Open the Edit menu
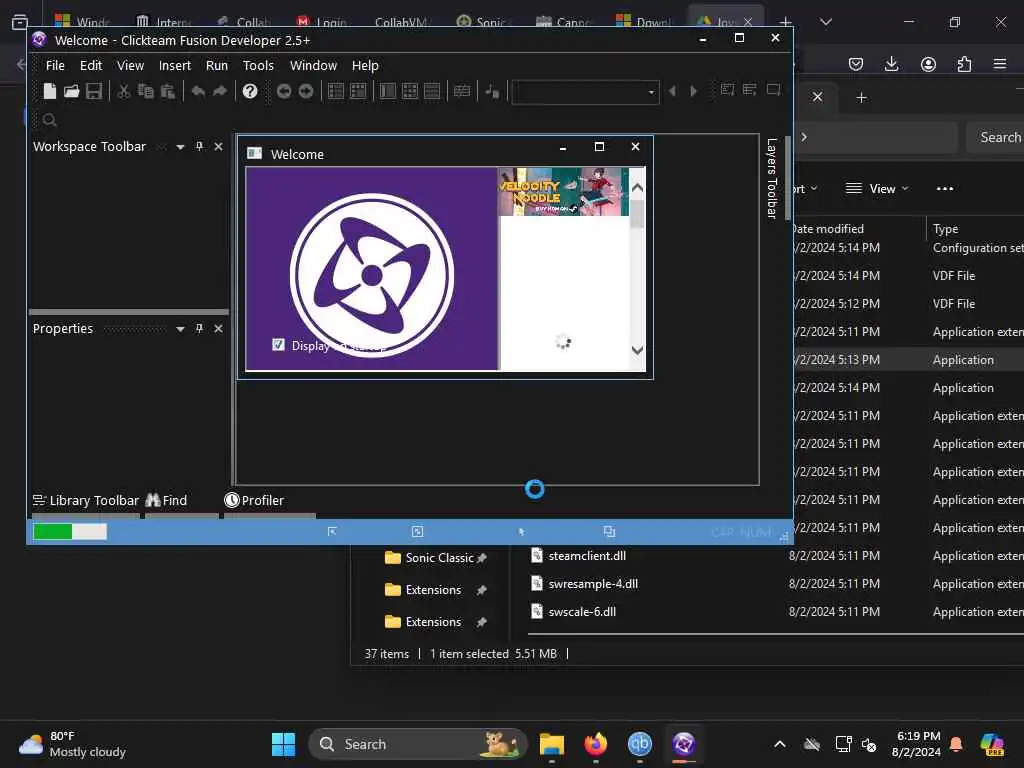Viewport: 1024px width, 768px height. click(91, 65)
